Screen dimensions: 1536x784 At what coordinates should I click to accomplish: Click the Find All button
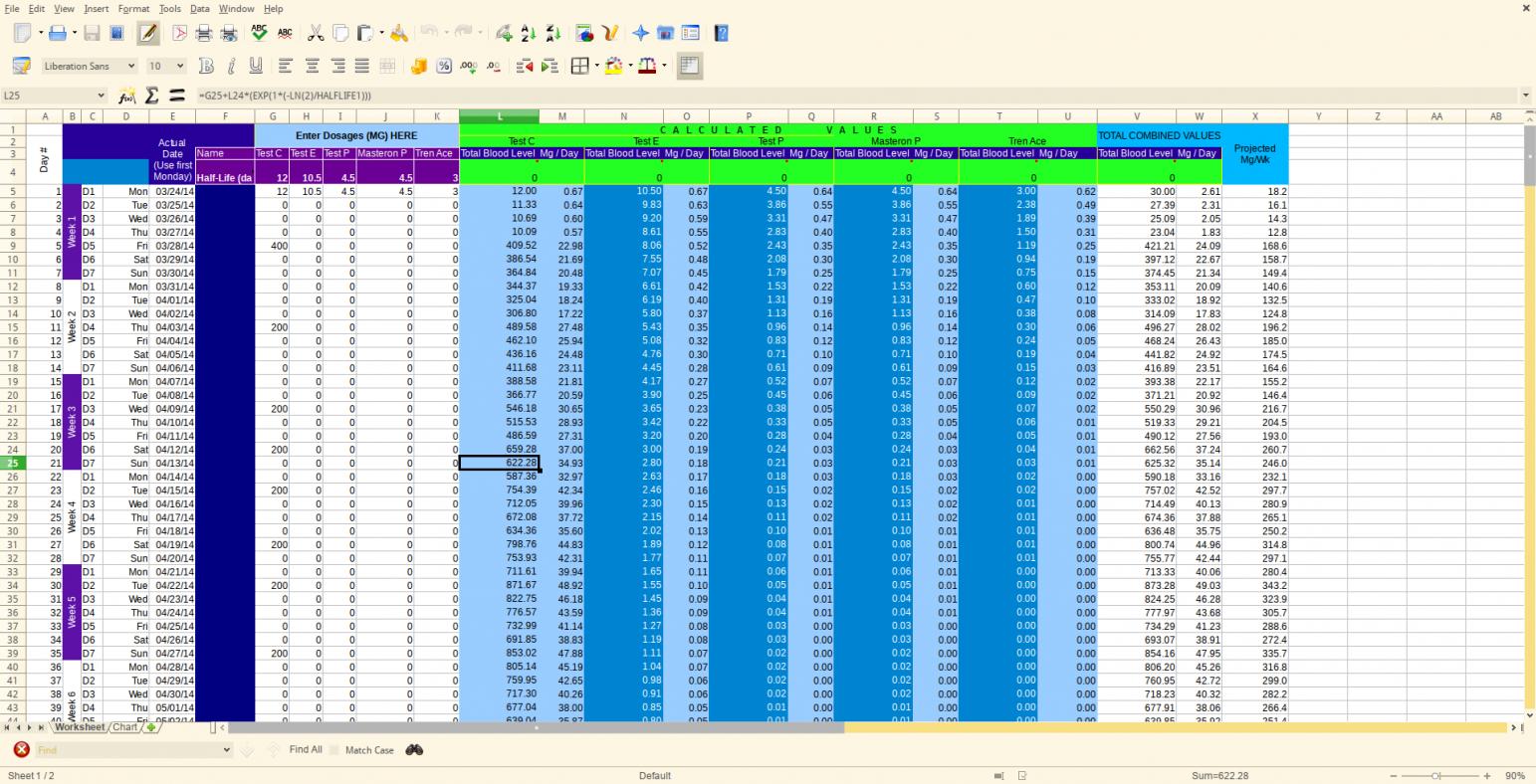[x=306, y=750]
